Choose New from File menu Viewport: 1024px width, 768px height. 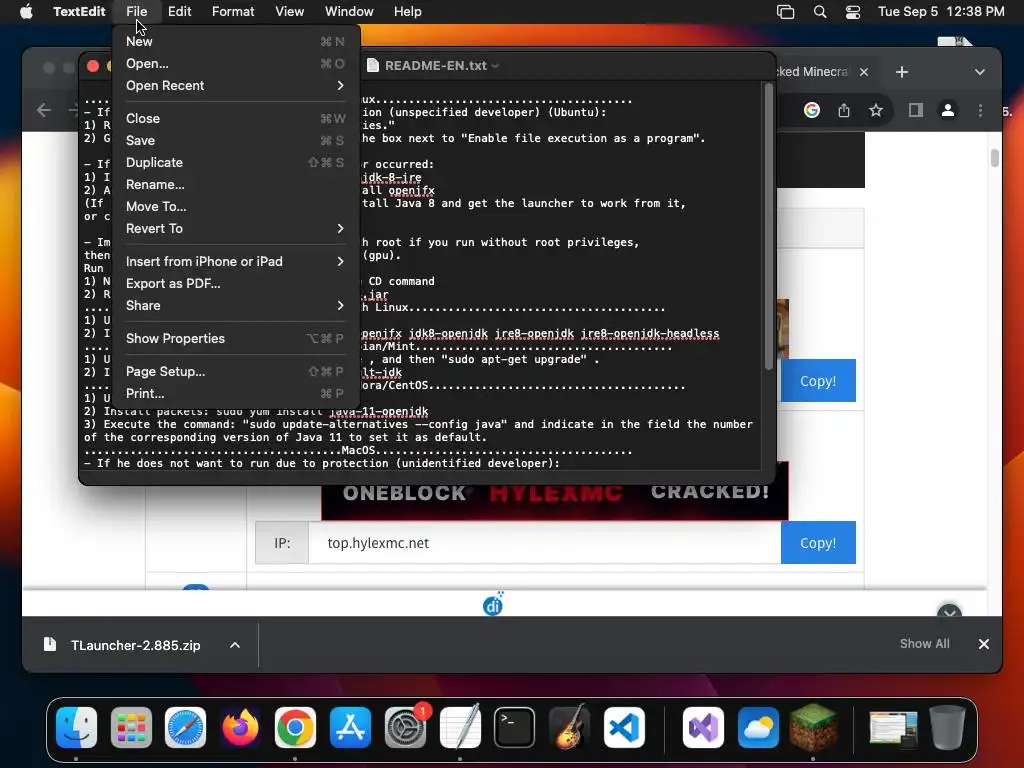[235, 41]
